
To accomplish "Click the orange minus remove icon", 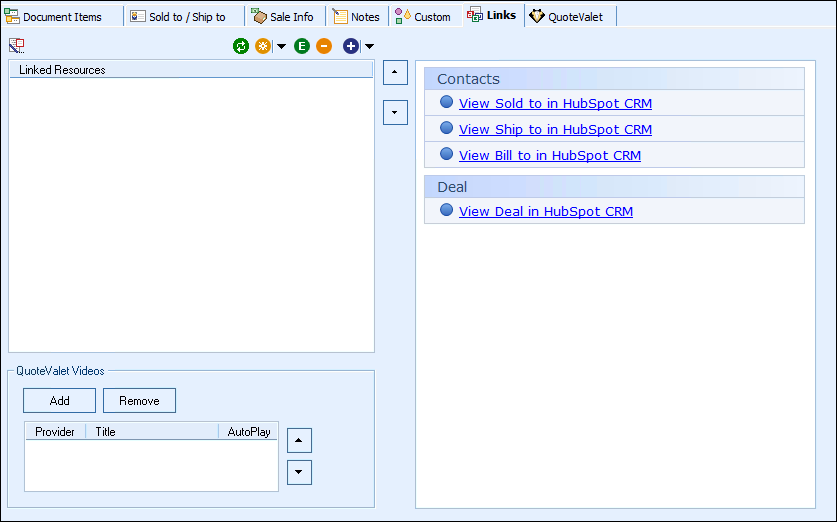I will click(323, 46).
